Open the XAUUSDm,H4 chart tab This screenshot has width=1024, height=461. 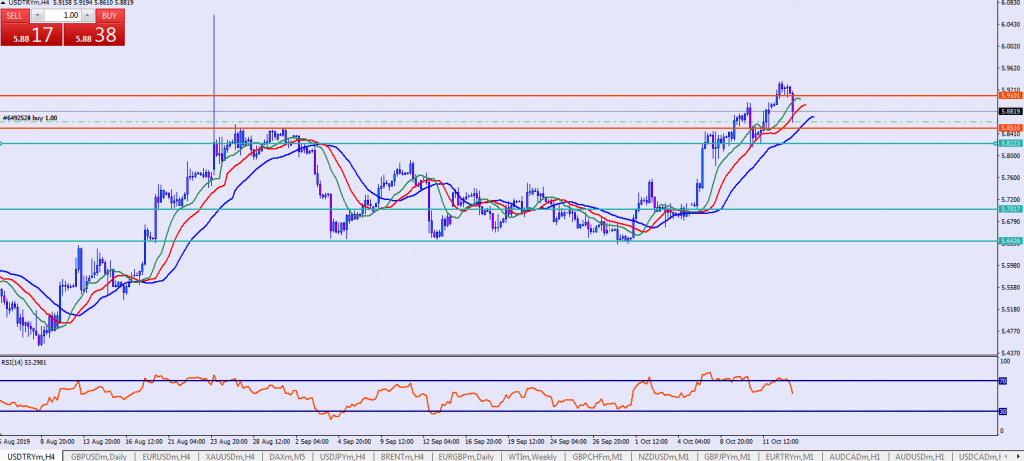226,455
